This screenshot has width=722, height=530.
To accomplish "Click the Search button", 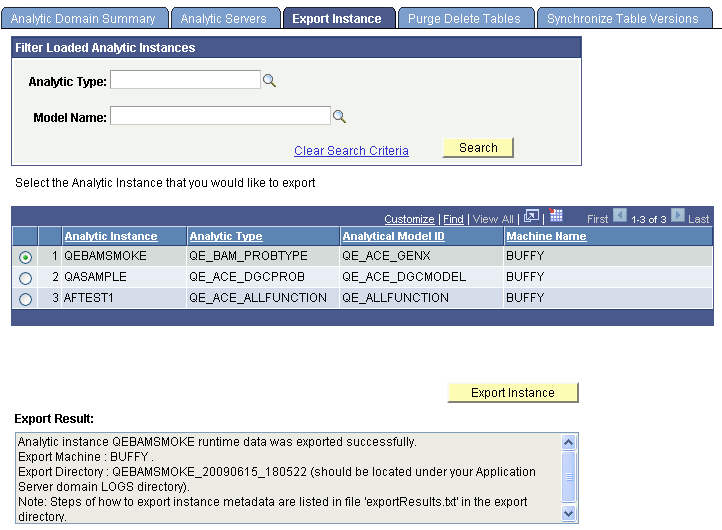I will coord(478,148).
